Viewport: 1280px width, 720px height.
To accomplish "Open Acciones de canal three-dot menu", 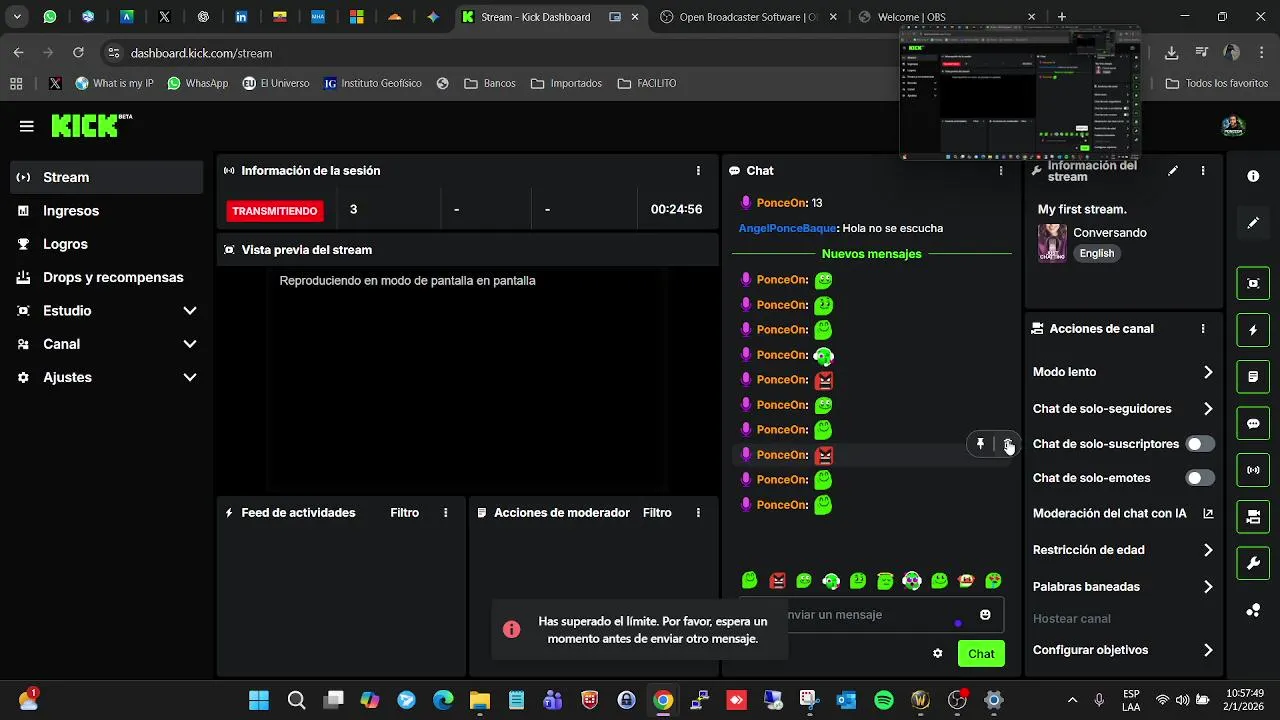I will click(x=1203, y=329).
